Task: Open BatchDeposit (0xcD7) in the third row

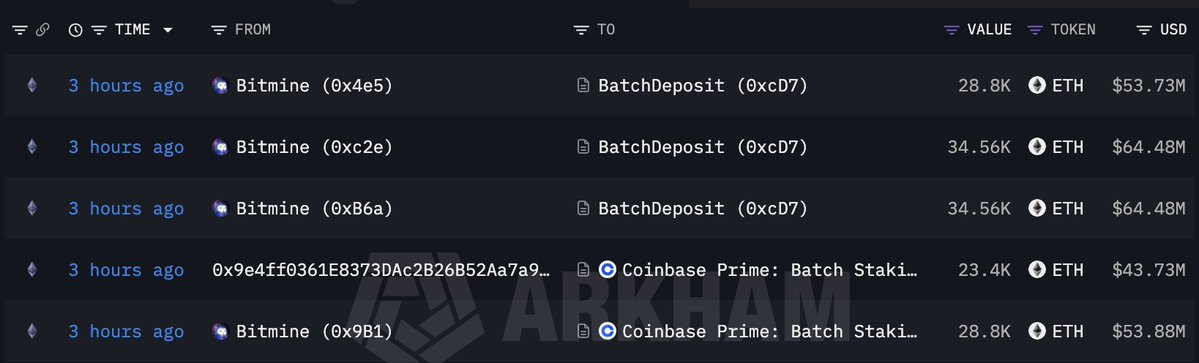Action: (x=703, y=208)
